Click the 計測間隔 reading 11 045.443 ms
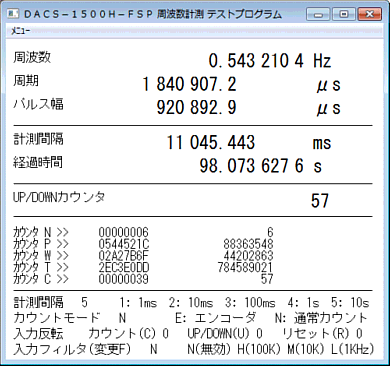390x366 pixels. tap(249, 143)
